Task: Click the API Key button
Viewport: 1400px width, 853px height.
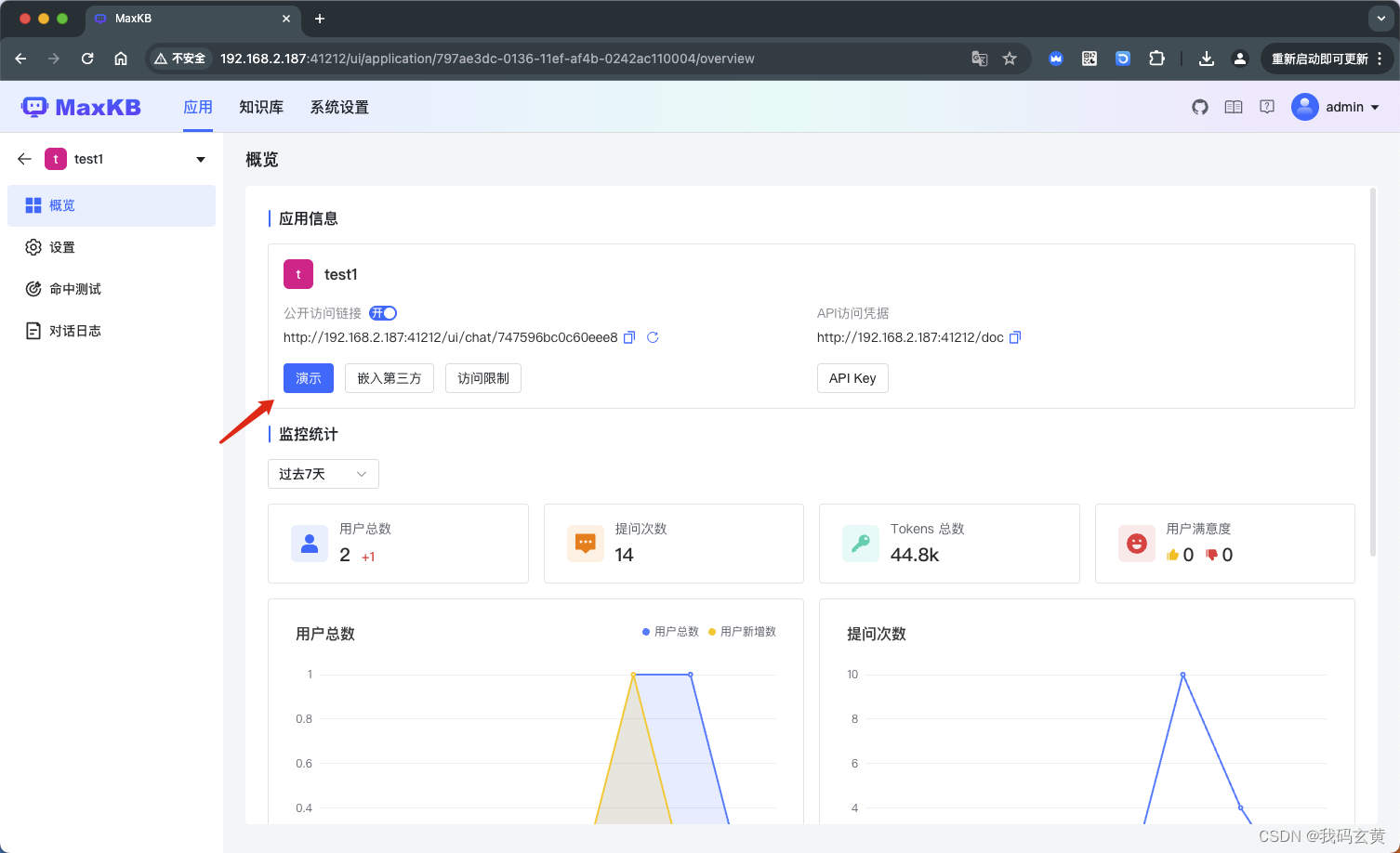Action: (852, 378)
